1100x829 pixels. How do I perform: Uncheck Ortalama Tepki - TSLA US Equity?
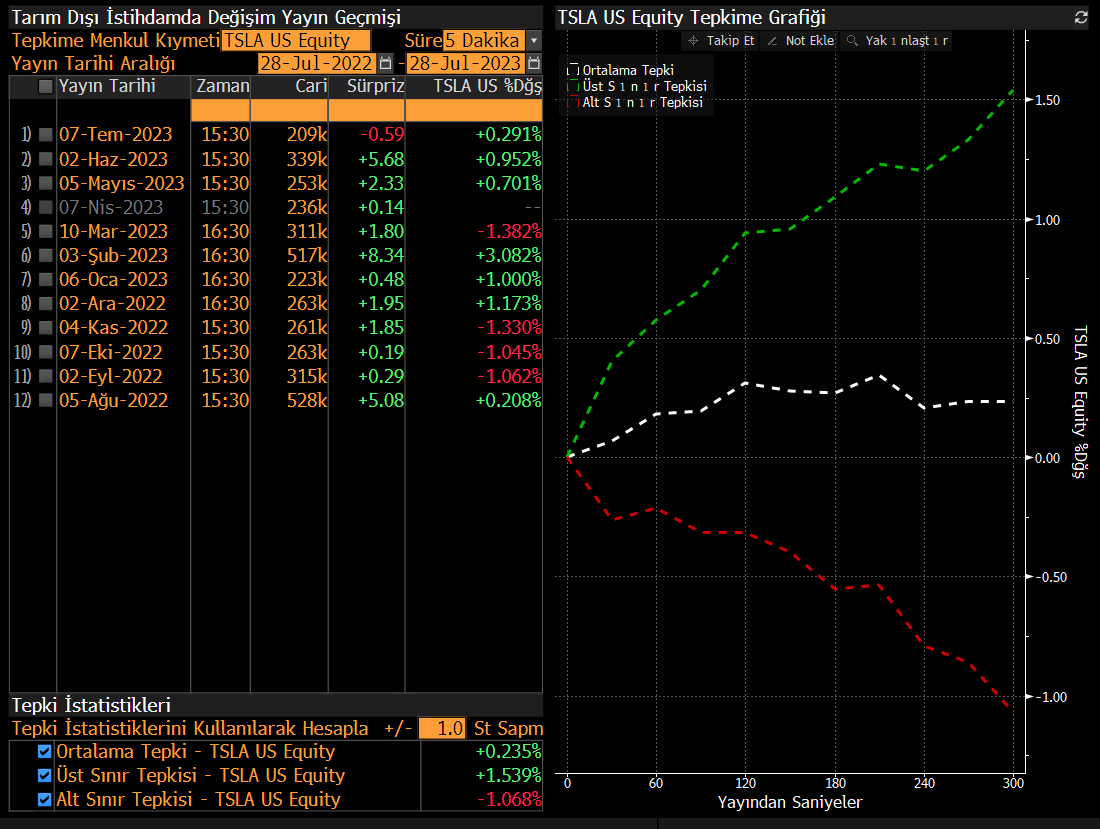coord(44,751)
